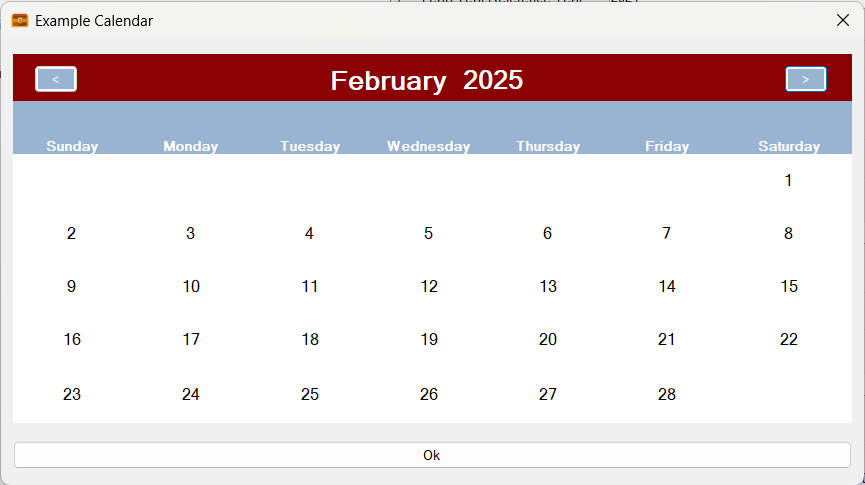Pick Thursday the 27th

click(548, 395)
